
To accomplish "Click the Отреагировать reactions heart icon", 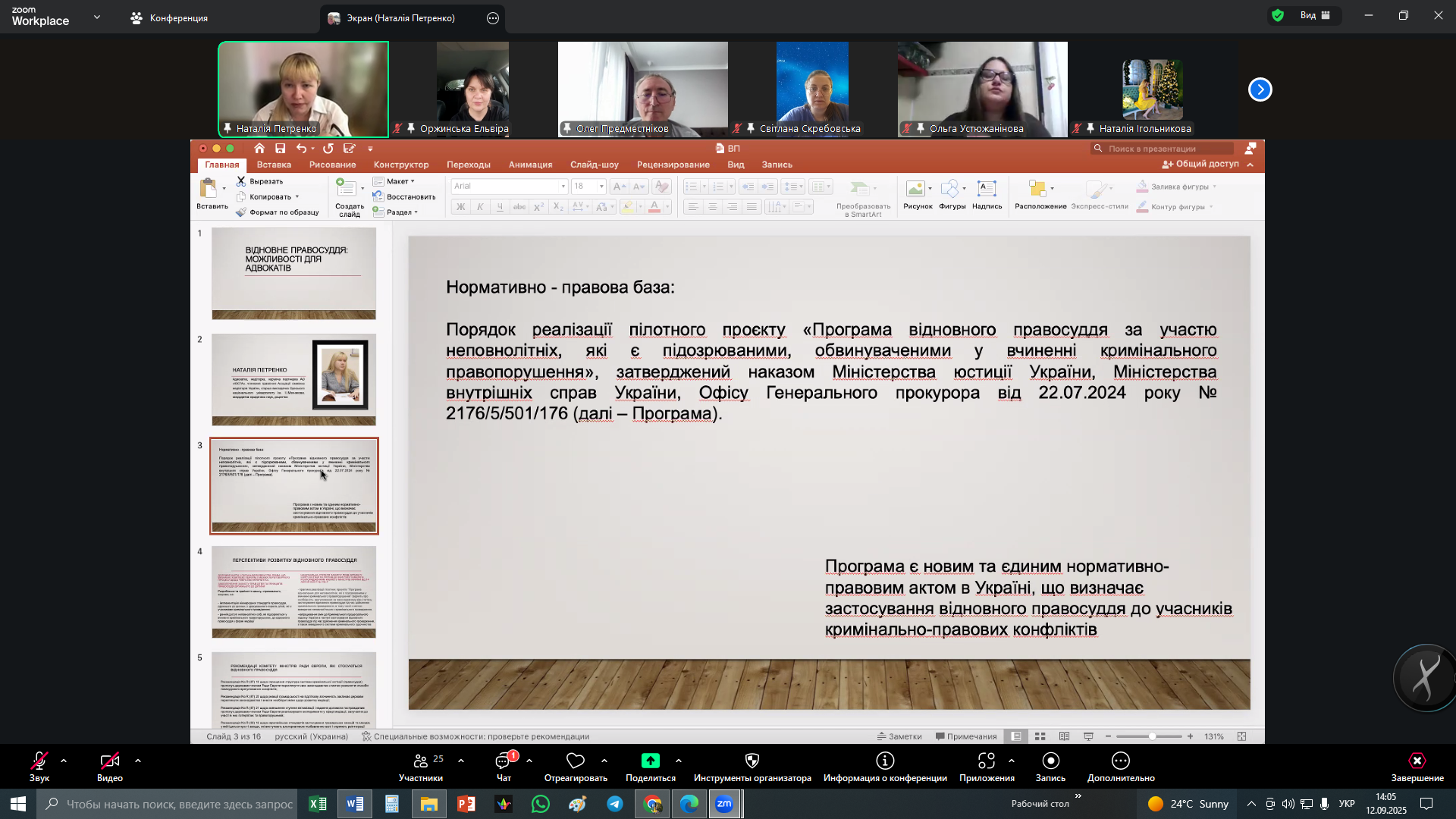I will click(x=576, y=761).
